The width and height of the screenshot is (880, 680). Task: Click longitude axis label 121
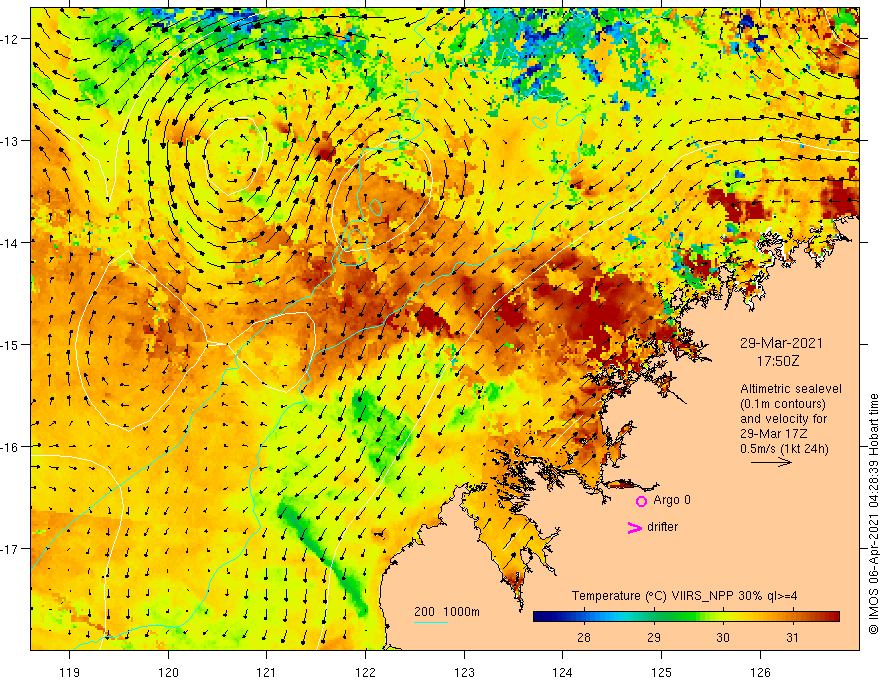click(x=267, y=672)
